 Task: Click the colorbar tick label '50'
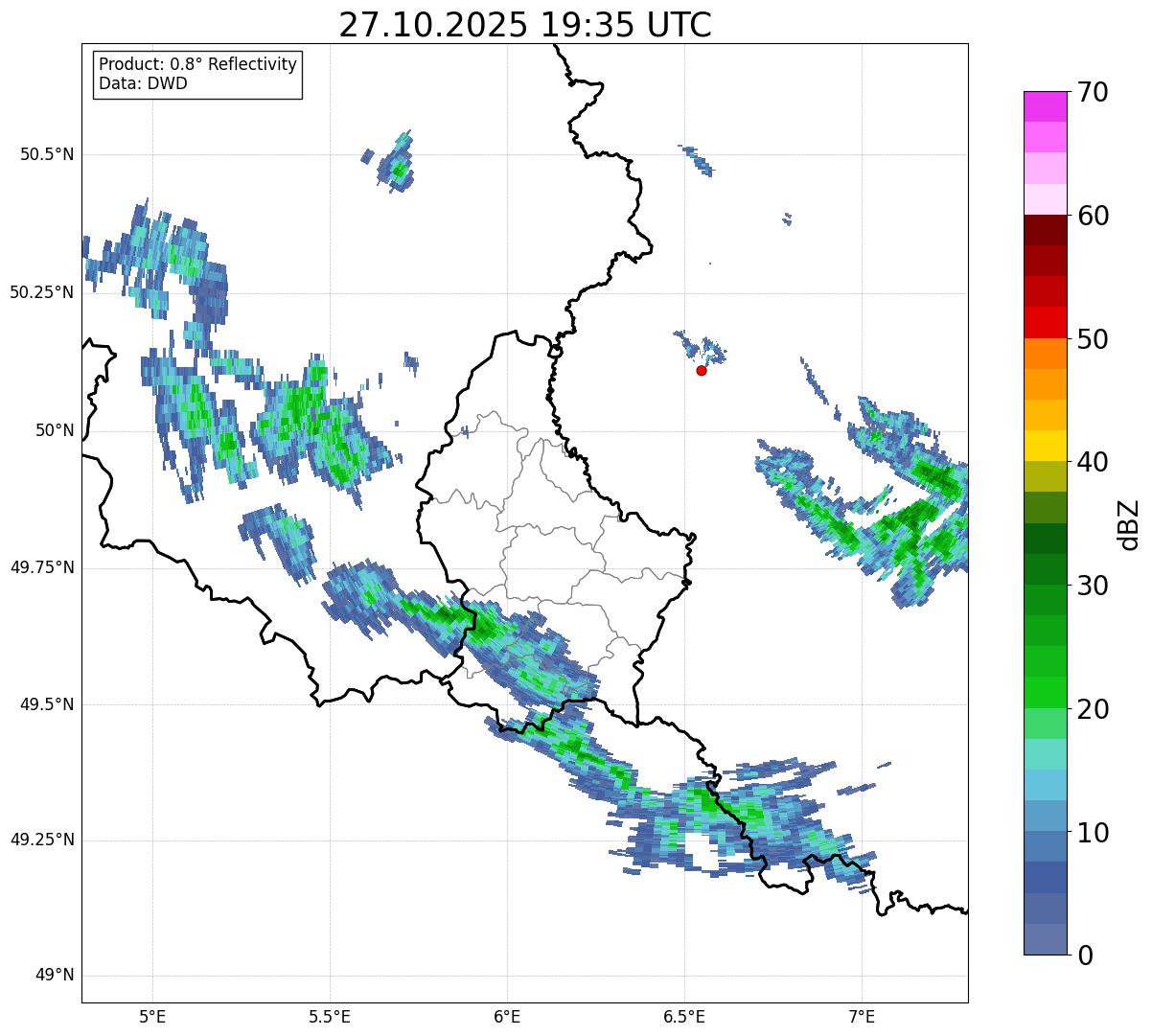coord(1093,339)
